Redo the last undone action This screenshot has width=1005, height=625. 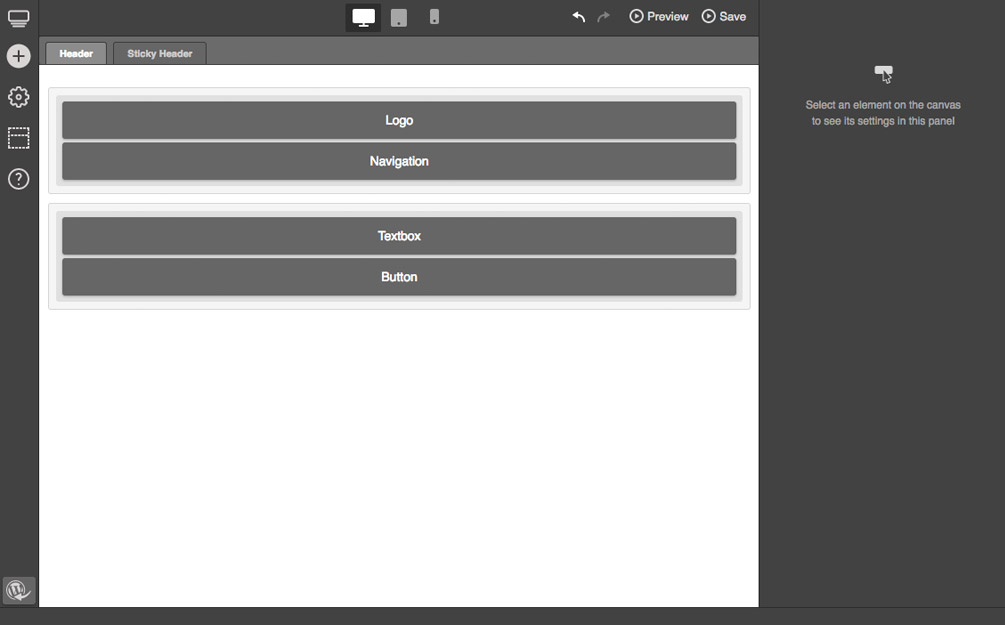pyautogui.click(x=603, y=17)
